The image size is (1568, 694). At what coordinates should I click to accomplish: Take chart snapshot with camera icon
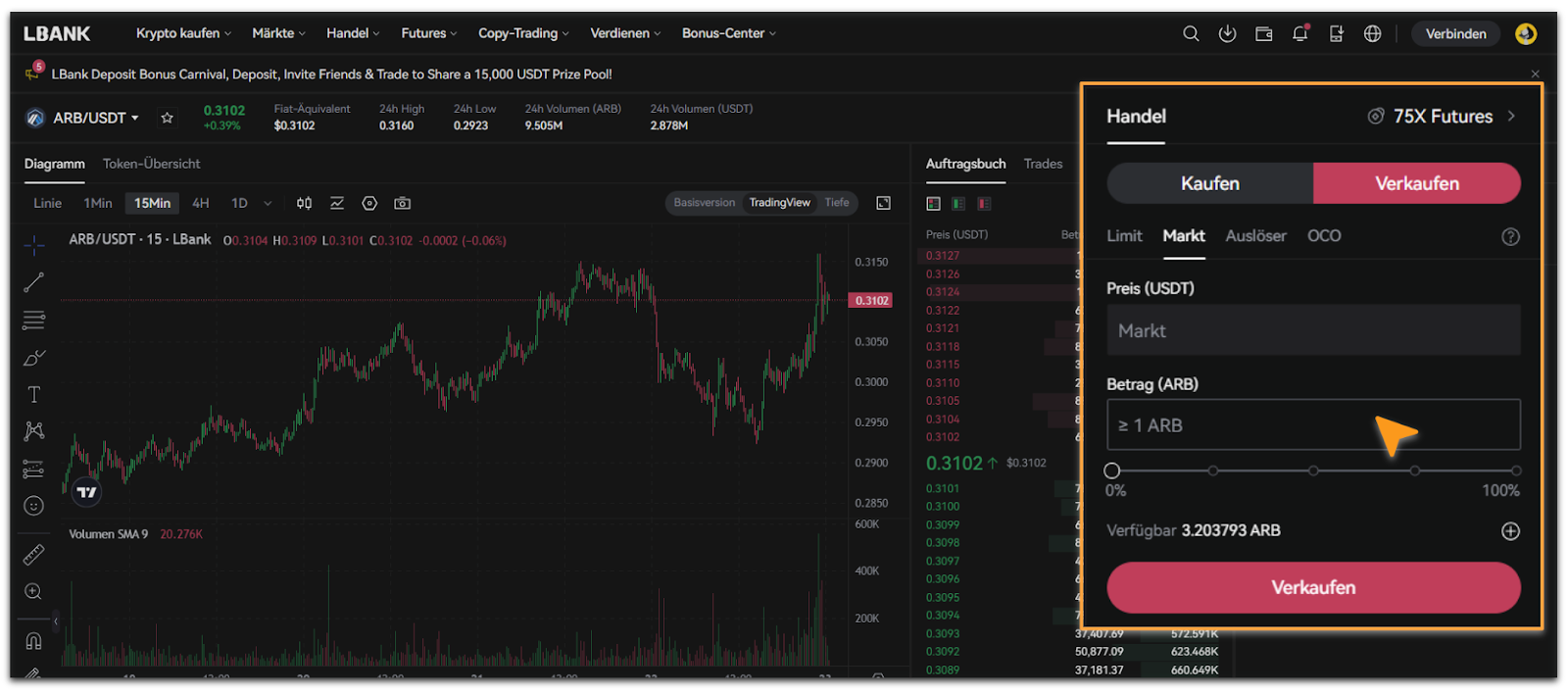(402, 203)
